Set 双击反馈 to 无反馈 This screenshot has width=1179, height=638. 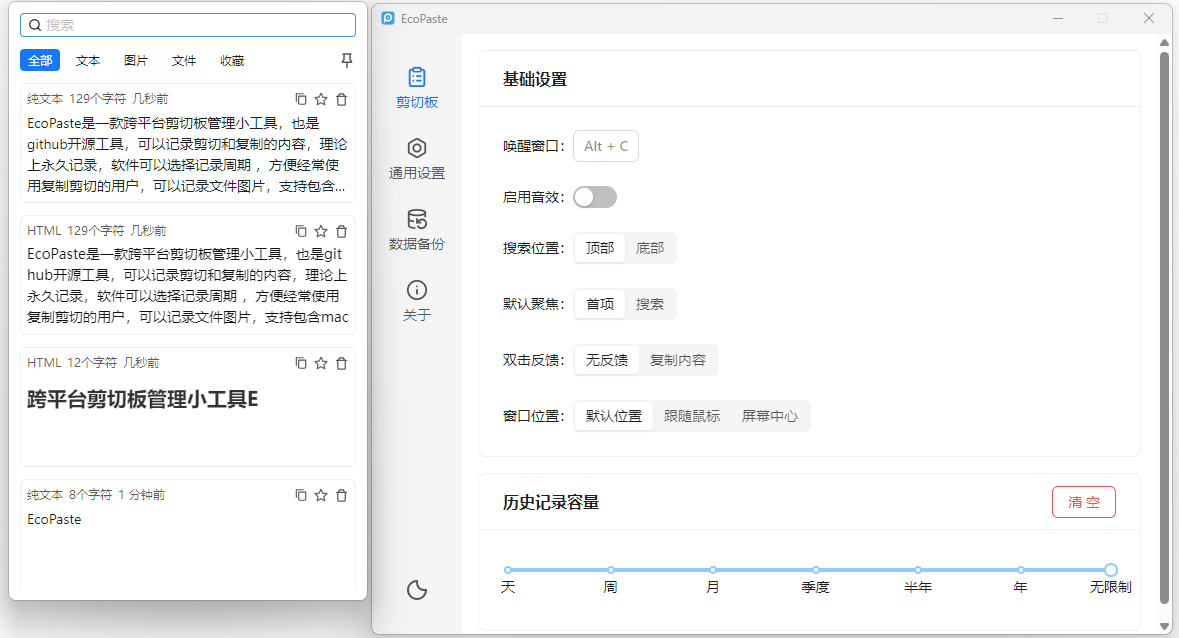click(607, 360)
